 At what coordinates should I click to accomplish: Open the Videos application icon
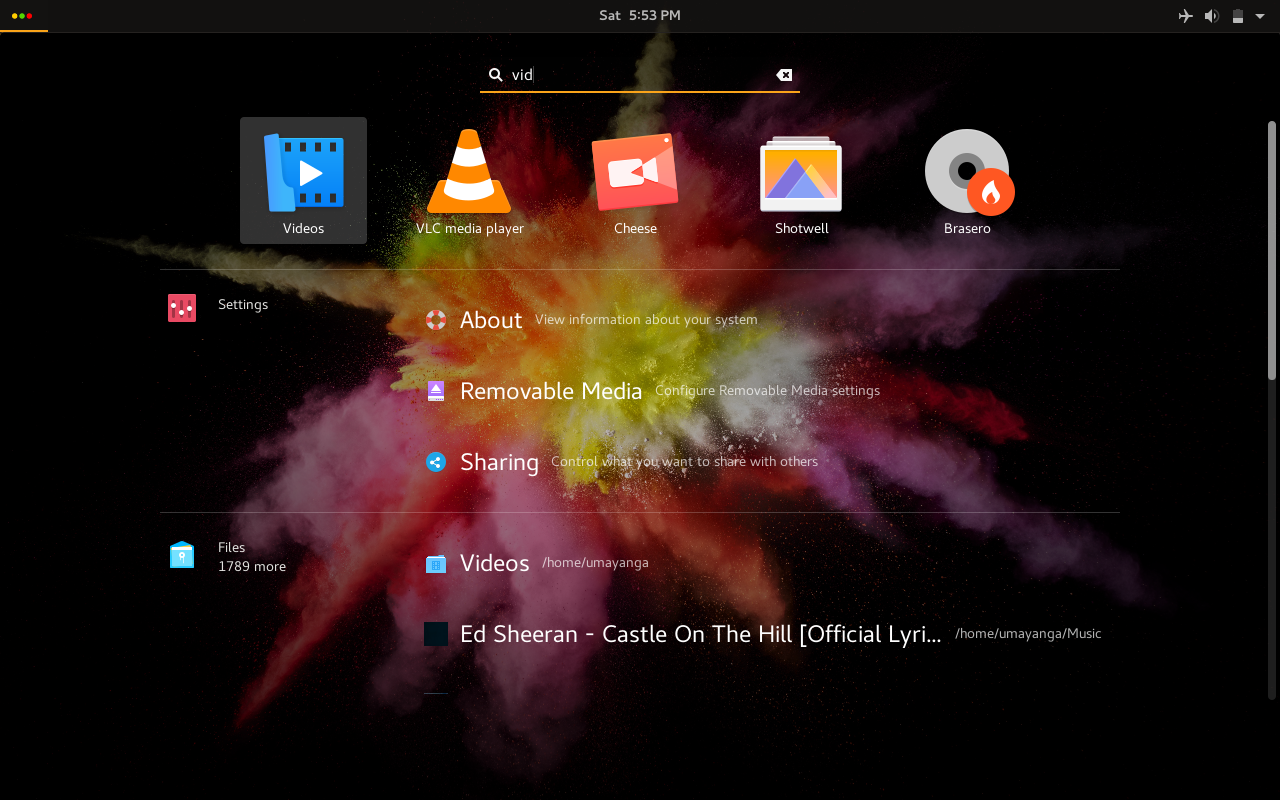click(303, 180)
